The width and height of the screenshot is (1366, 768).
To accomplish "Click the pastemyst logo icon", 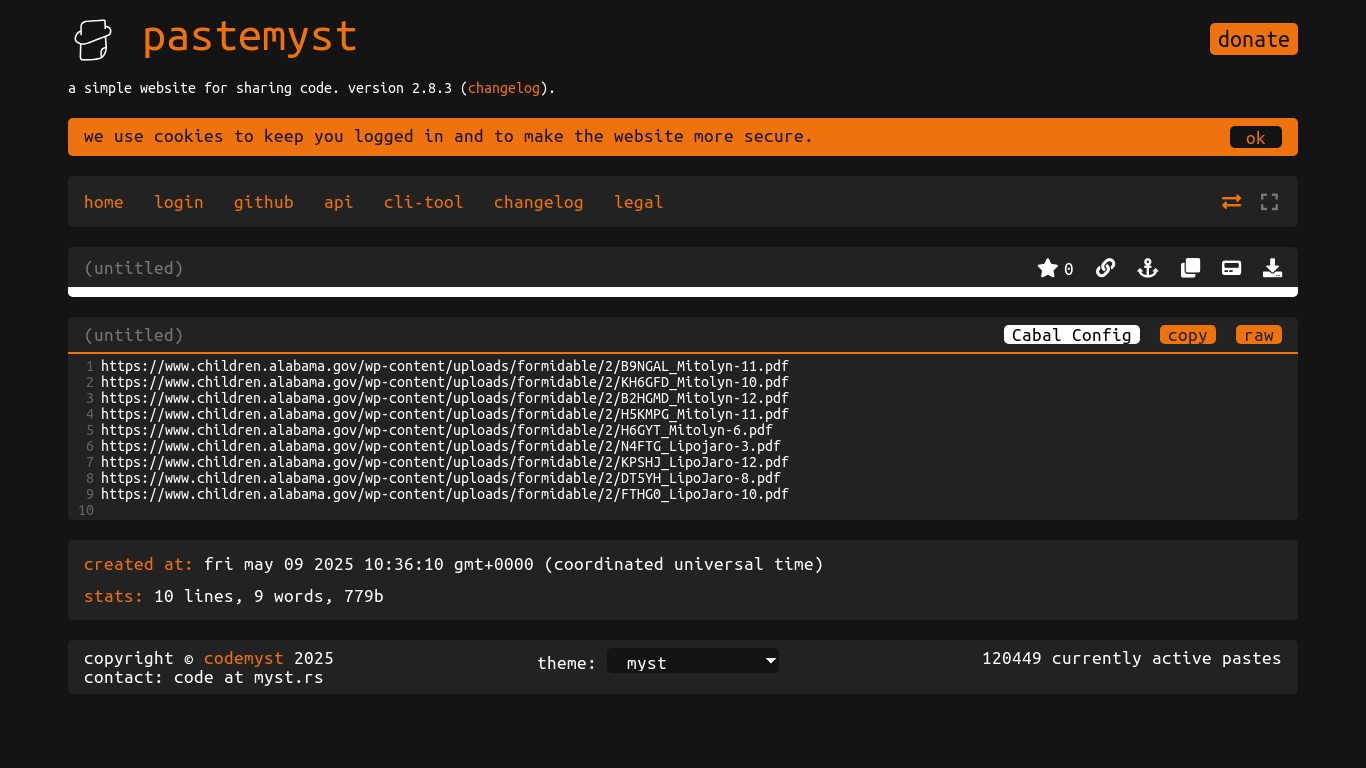I will coord(93,39).
